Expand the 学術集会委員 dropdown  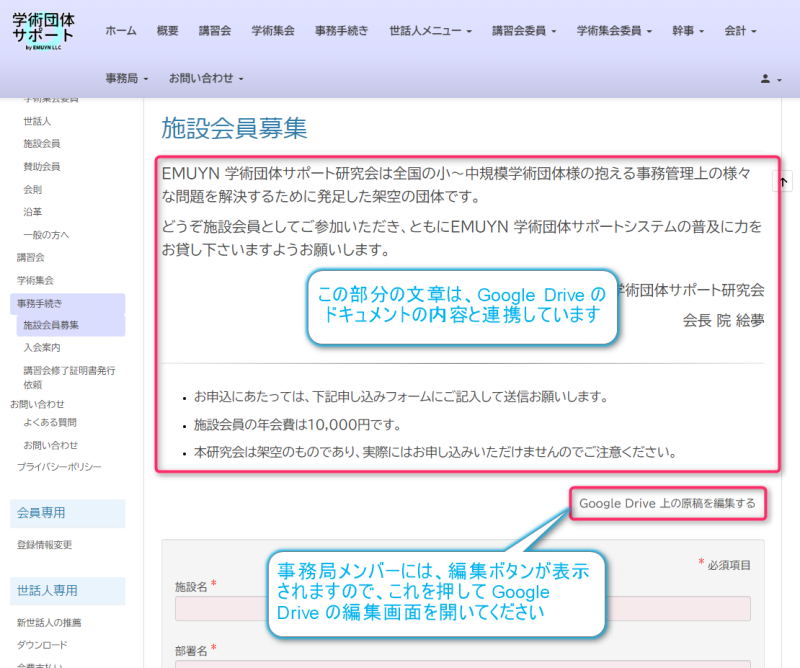coord(614,31)
